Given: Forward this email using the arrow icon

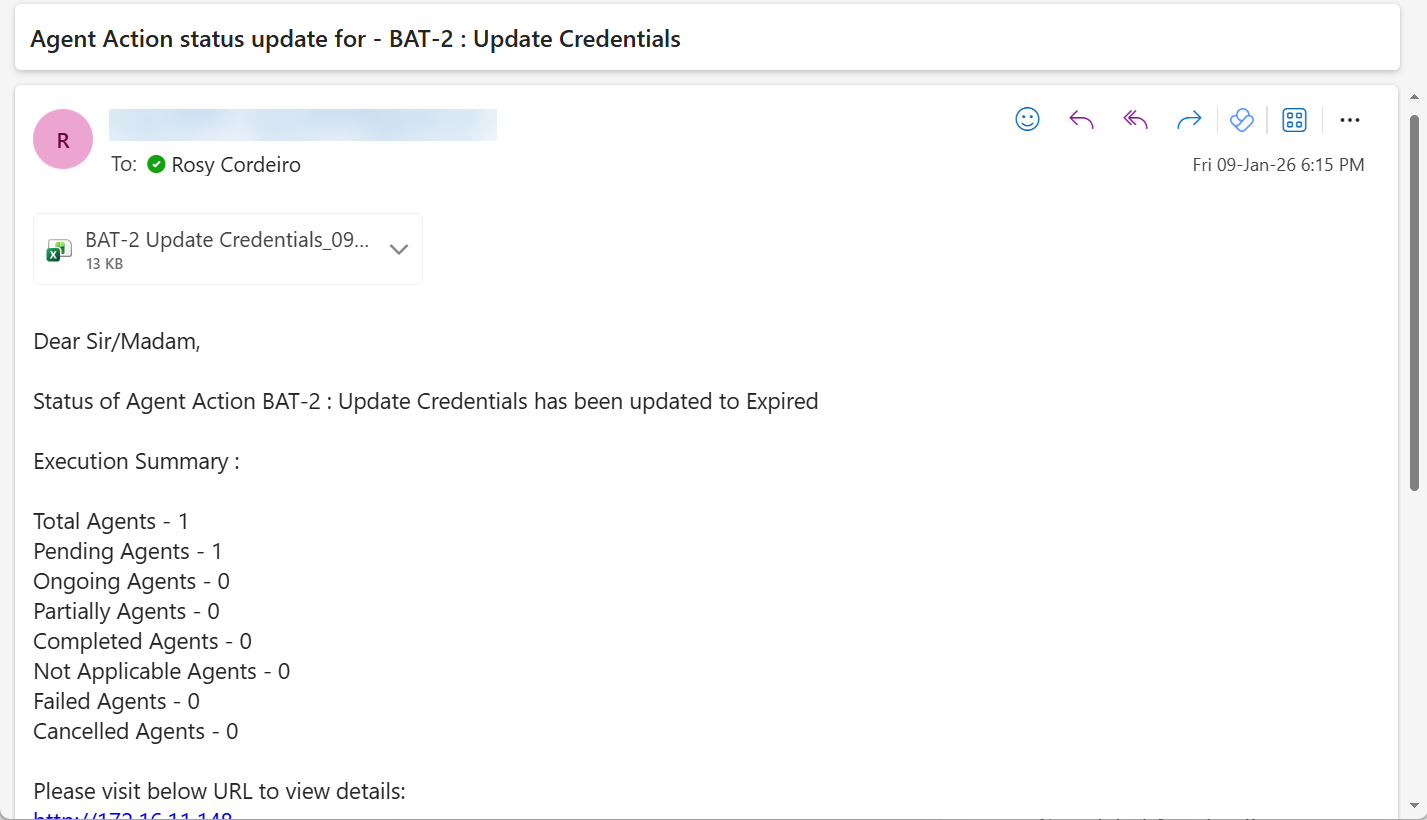Looking at the screenshot, I should pos(1189,120).
